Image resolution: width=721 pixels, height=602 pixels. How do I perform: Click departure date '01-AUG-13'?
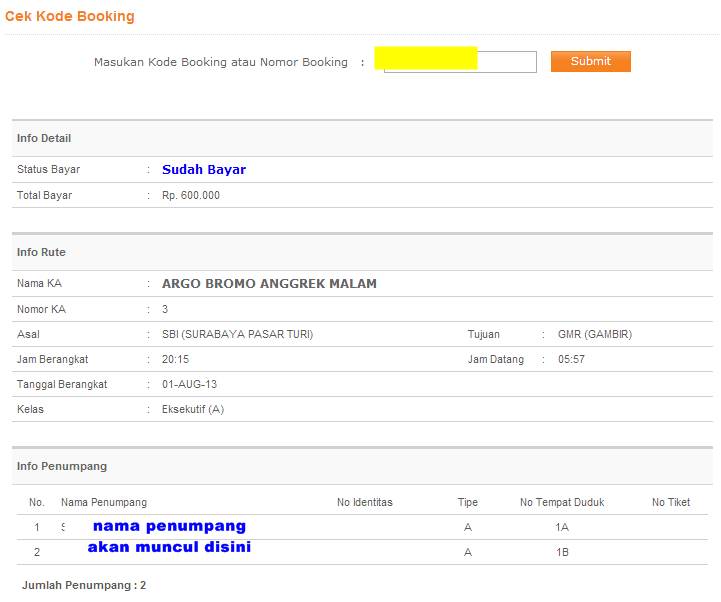point(189,384)
